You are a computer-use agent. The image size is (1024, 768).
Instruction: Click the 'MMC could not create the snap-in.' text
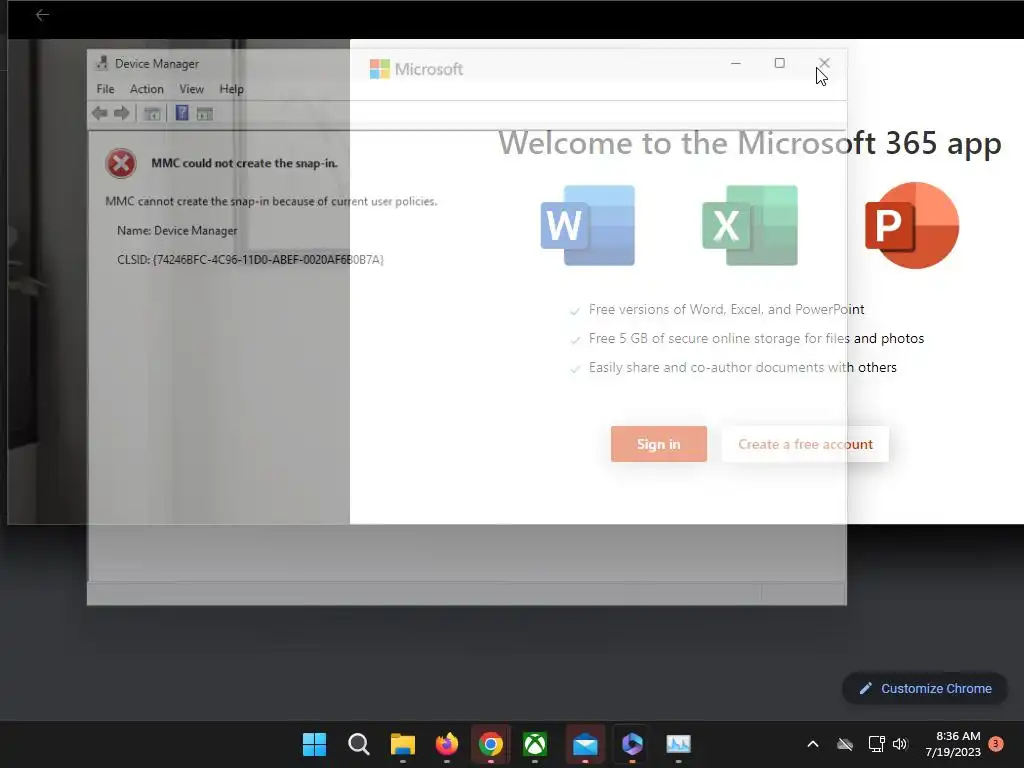click(x=244, y=163)
